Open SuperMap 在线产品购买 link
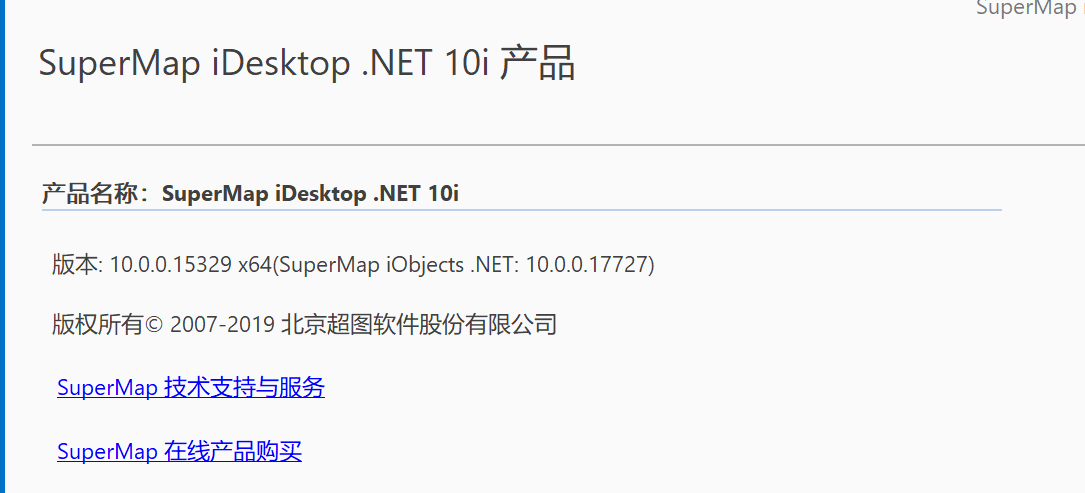 pos(180,451)
